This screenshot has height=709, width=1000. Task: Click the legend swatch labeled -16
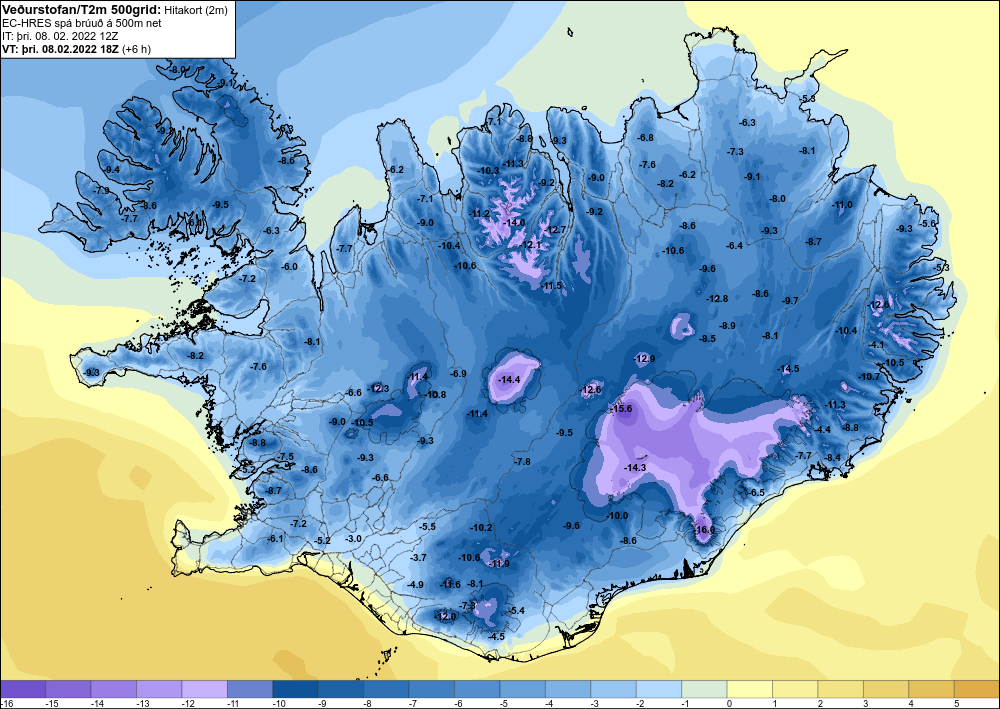23,689
